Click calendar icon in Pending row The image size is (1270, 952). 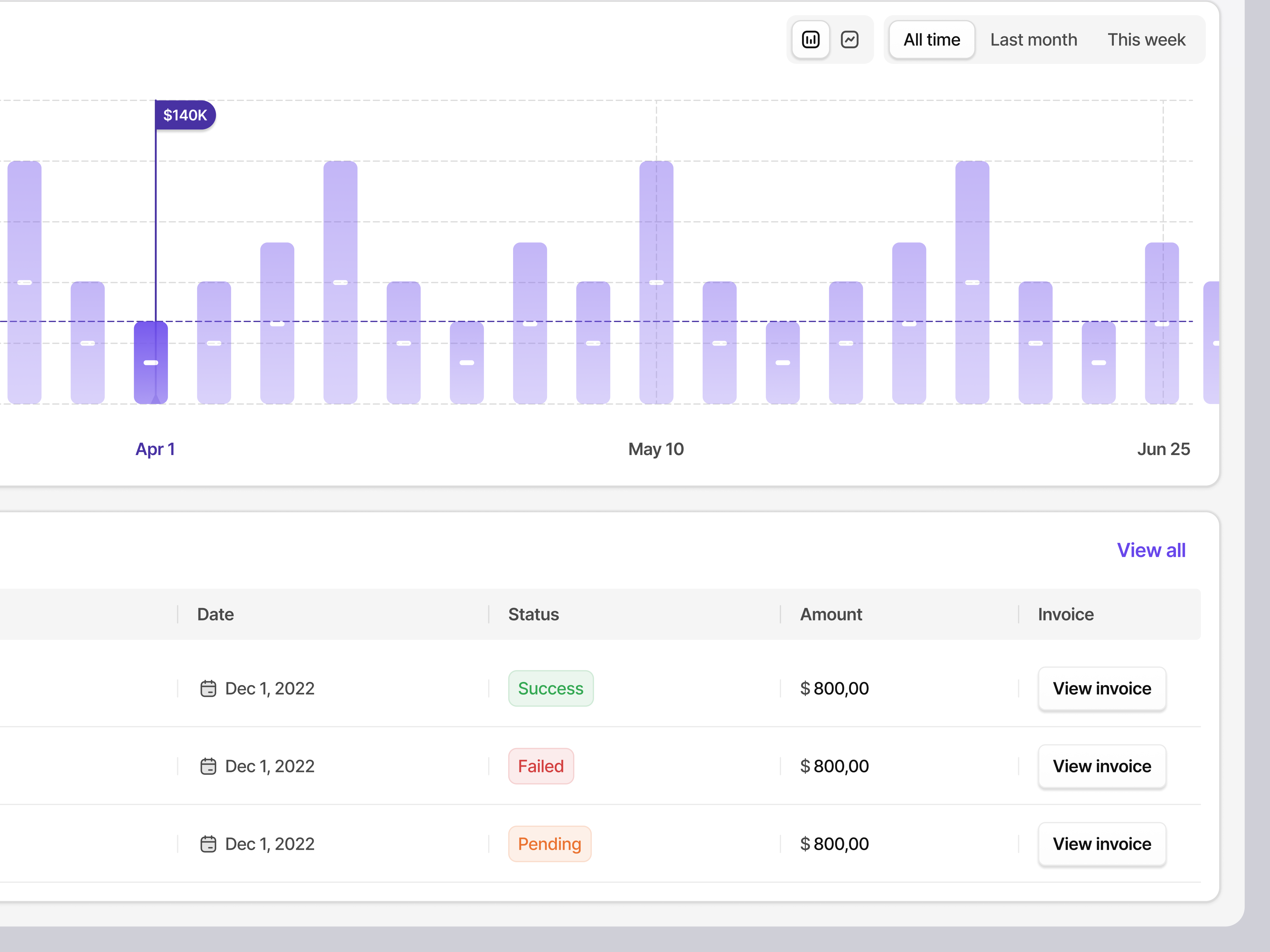208,843
